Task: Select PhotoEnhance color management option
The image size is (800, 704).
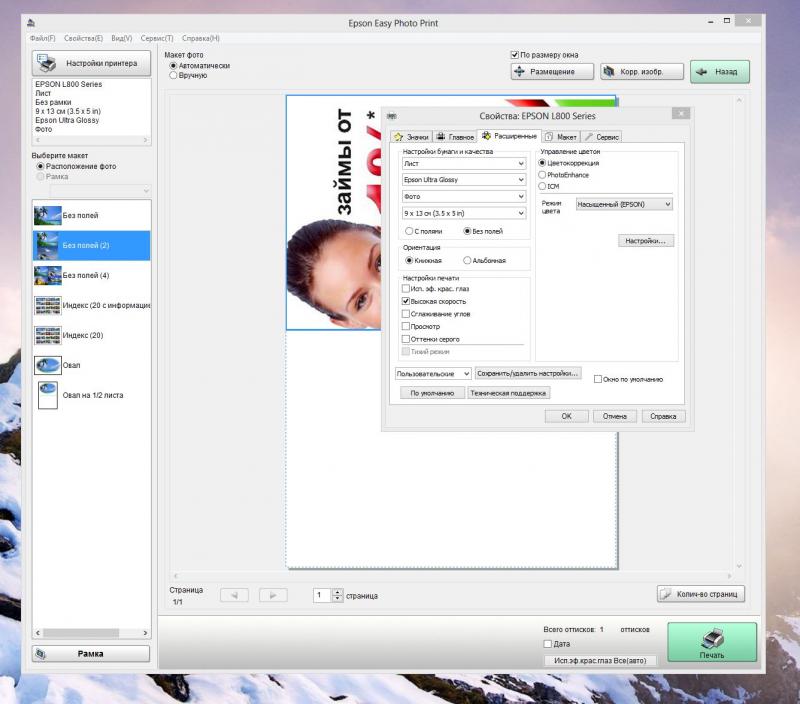Action: pos(542,174)
